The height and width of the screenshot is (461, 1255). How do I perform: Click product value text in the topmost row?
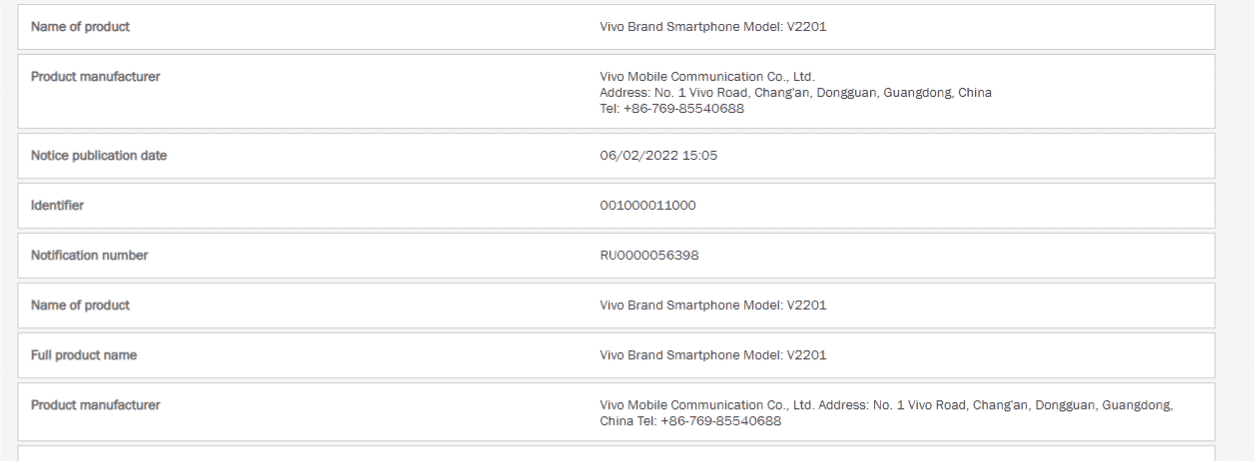point(712,27)
